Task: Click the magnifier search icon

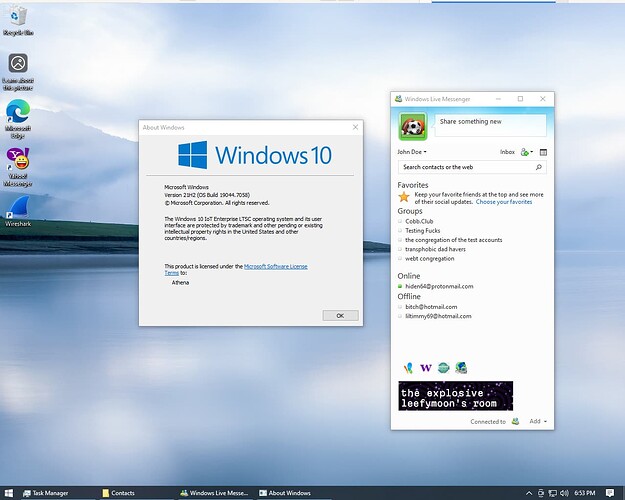Action: coord(539,167)
